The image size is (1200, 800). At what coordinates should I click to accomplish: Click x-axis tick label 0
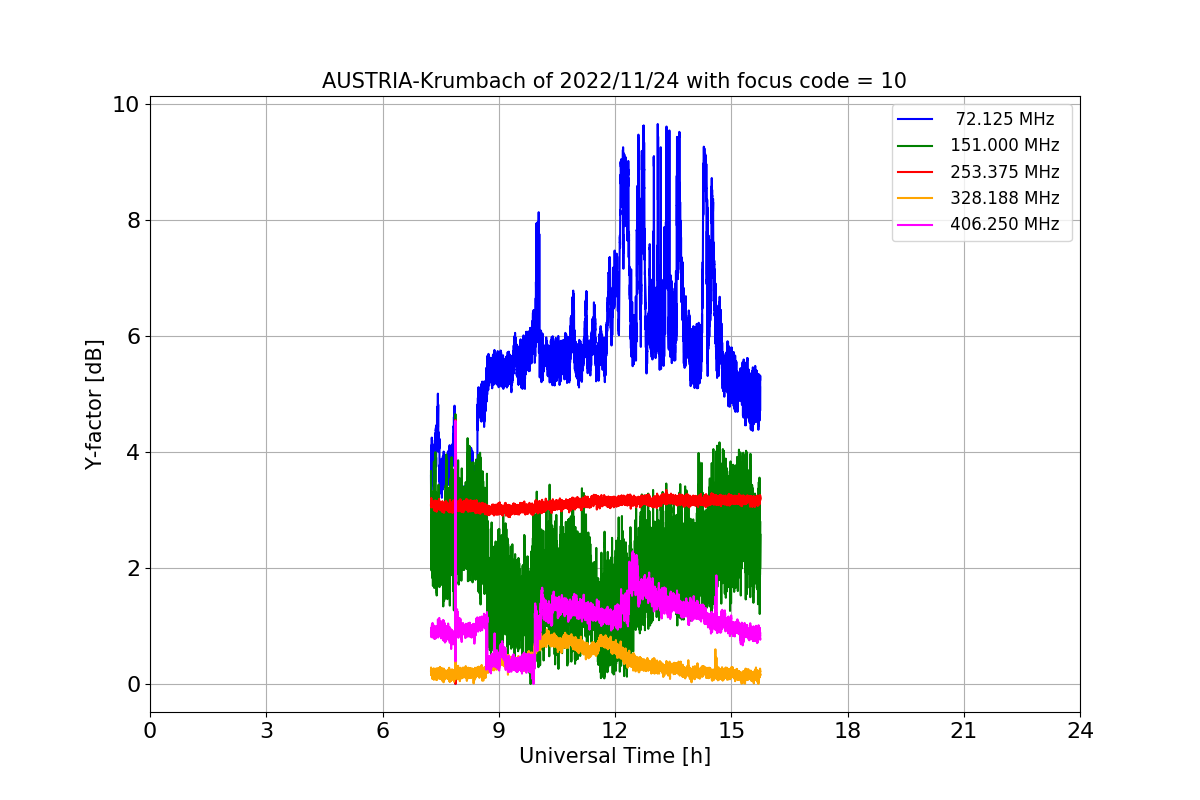click(150, 731)
